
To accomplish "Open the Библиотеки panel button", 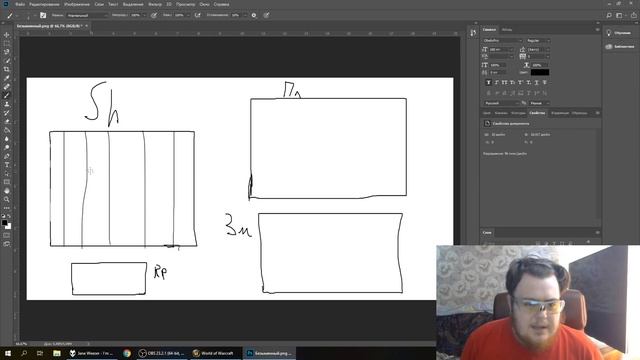I will [620, 47].
